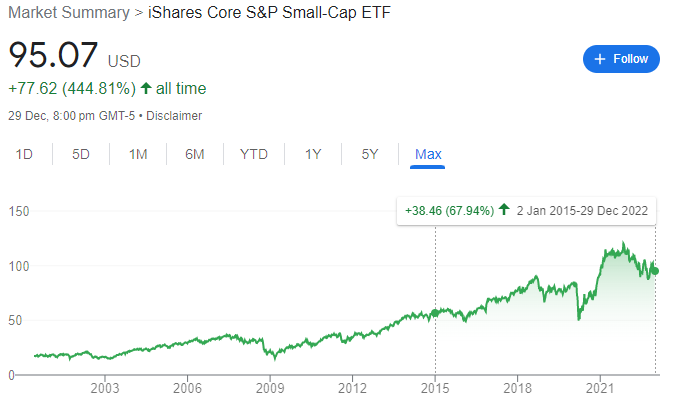The height and width of the screenshot is (407, 673).
Task: Click the Follow button
Action: [621, 59]
